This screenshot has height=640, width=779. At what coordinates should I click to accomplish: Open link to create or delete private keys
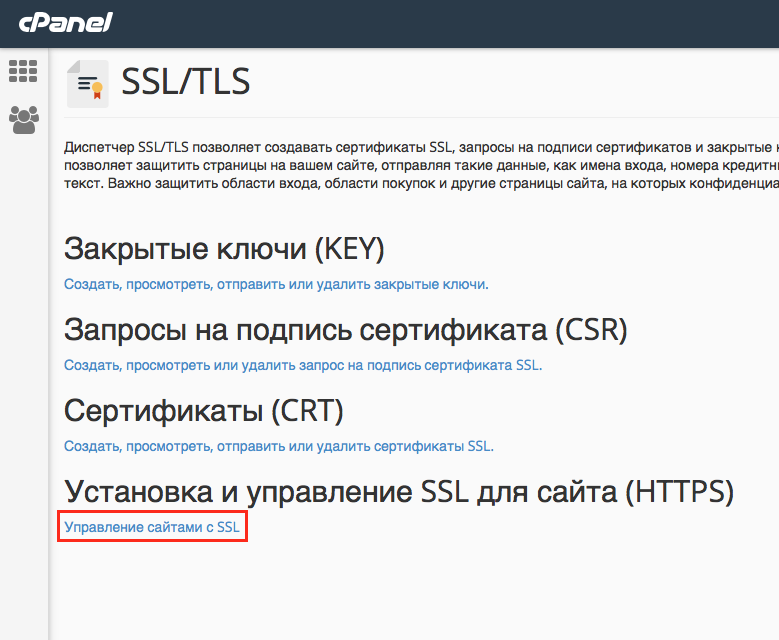pyautogui.click(x=276, y=284)
